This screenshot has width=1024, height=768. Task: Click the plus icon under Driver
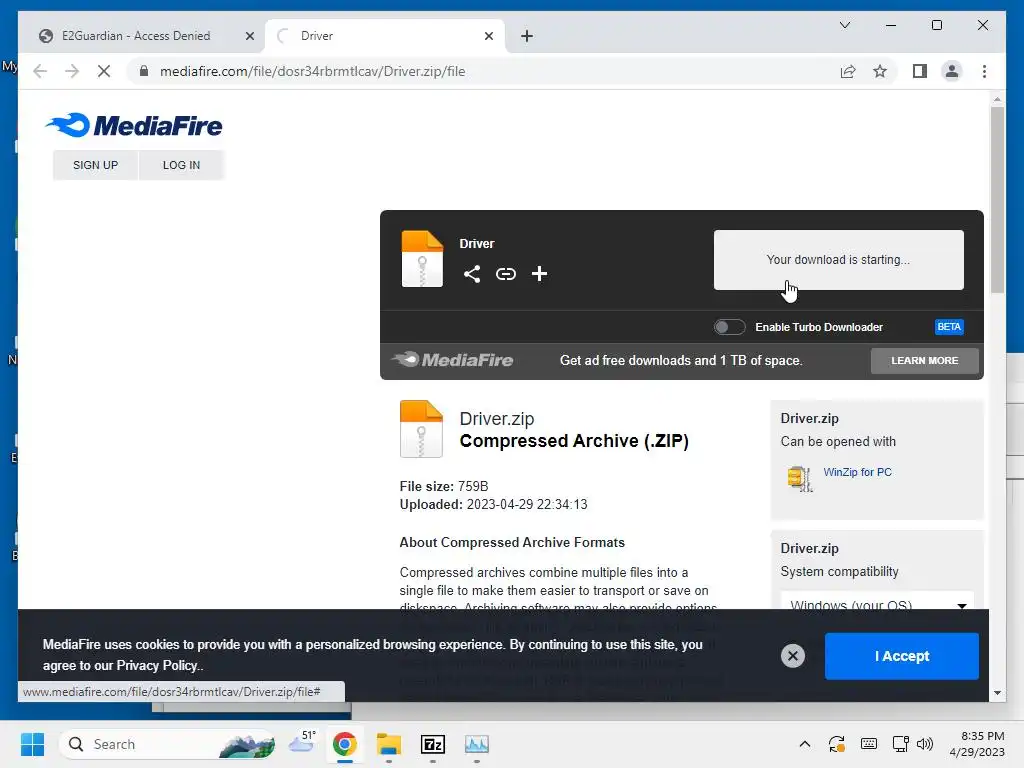539,274
